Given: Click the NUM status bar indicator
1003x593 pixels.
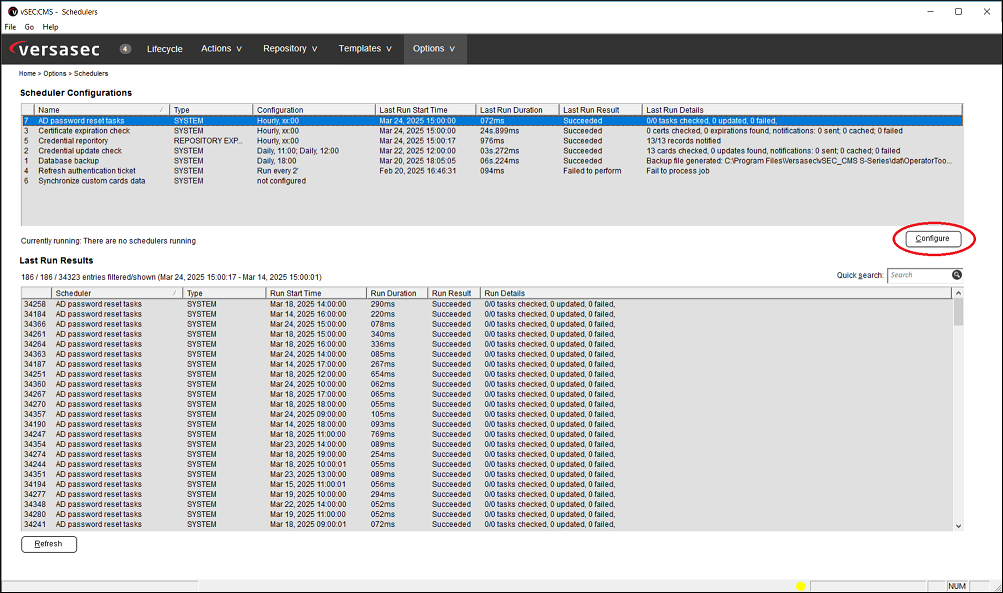Looking at the screenshot, I should pyautogui.click(x=957, y=586).
